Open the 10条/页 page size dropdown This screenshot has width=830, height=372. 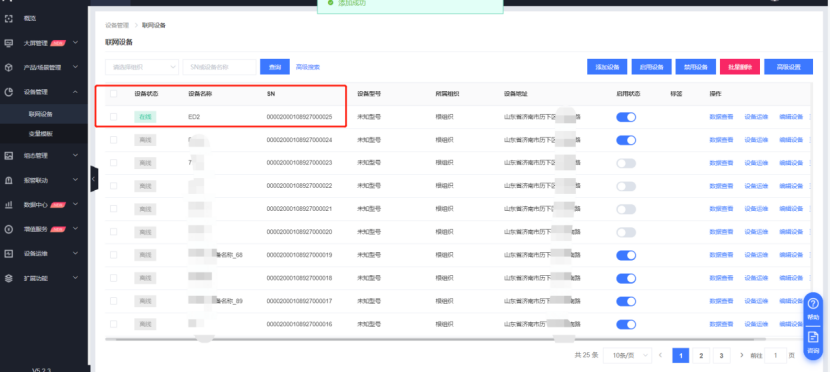[x=628, y=356]
